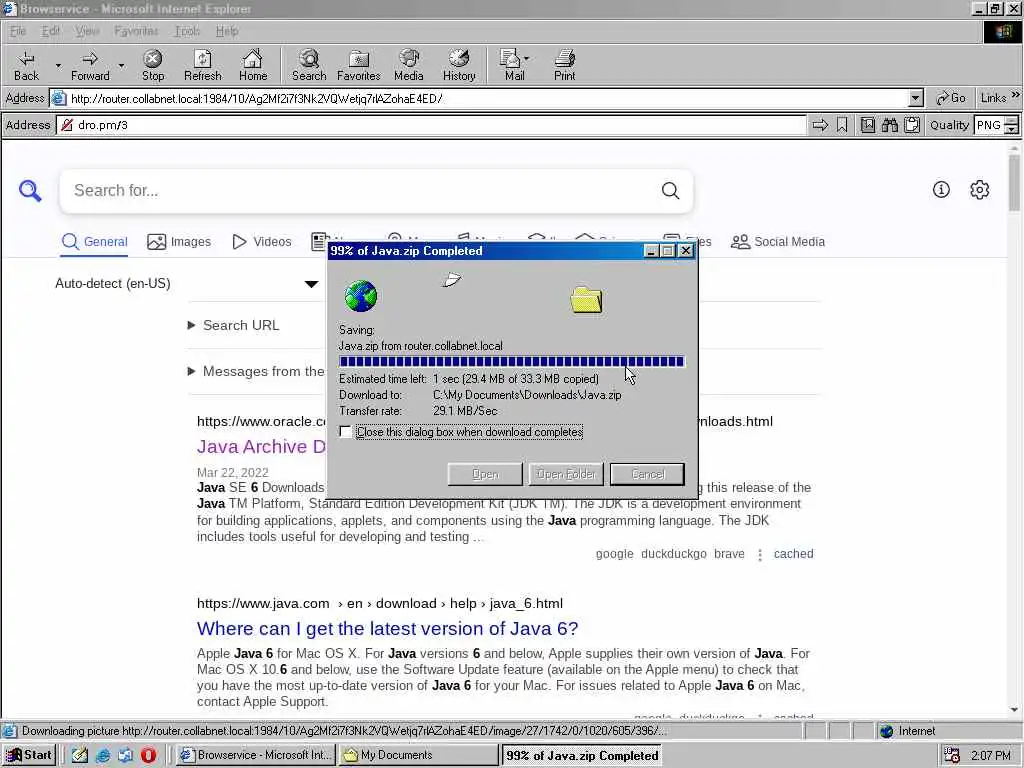
Task: Click the Browservice go arrow icon
Action: pyautogui.click(x=820, y=125)
